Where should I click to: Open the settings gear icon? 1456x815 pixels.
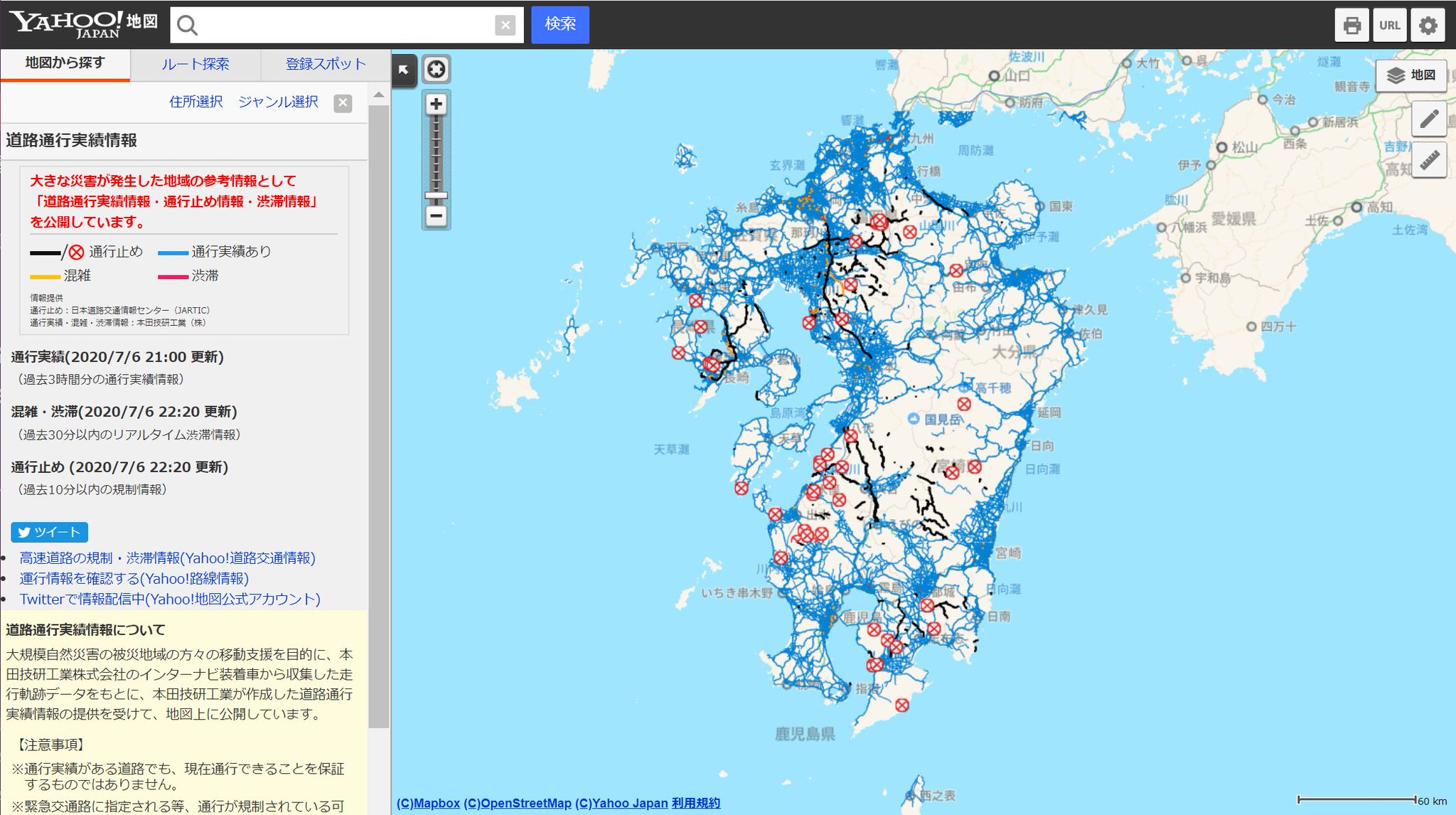(x=1428, y=26)
